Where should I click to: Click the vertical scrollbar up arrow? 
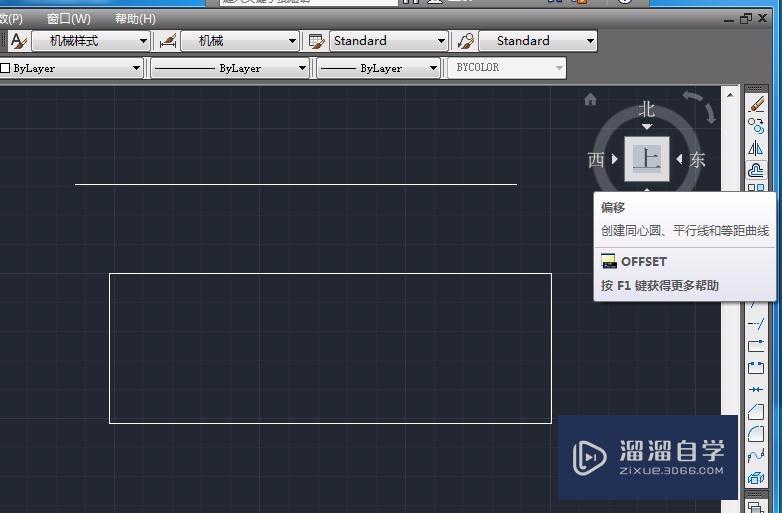730,95
